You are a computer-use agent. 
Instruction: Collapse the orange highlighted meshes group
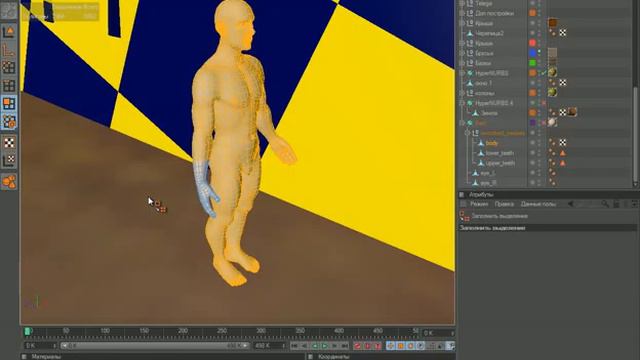click(x=468, y=133)
